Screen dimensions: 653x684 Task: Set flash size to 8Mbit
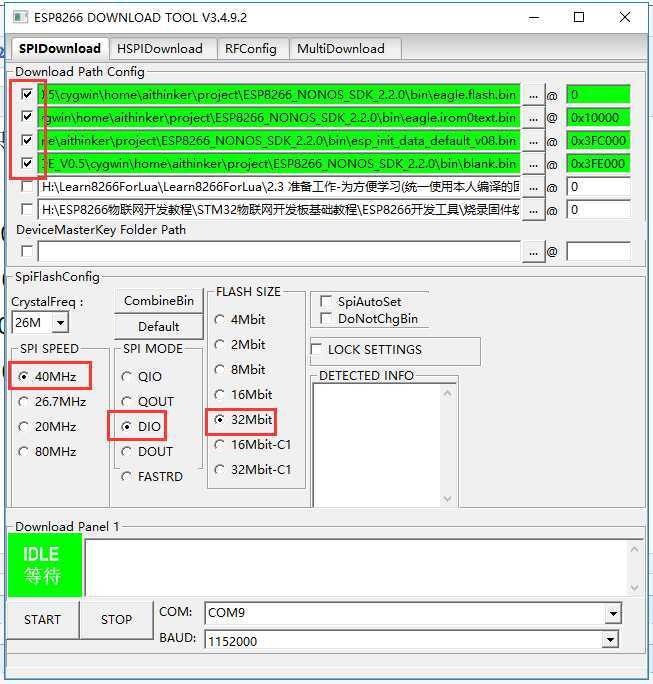click(240, 369)
